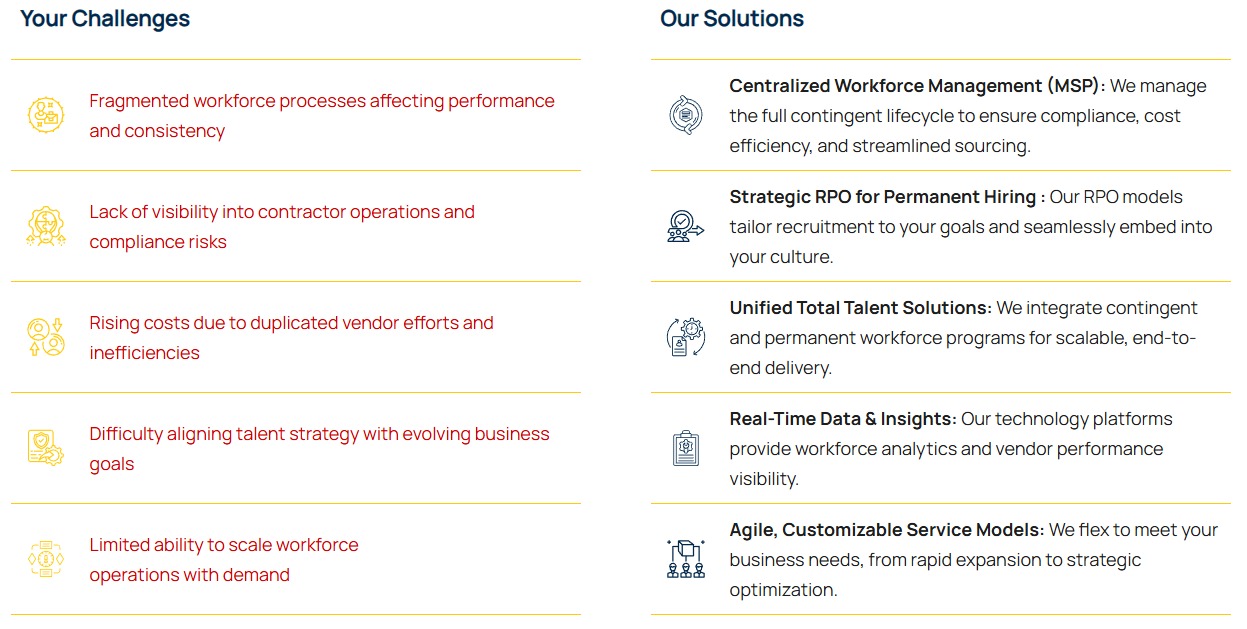Image resolution: width=1247 pixels, height=629 pixels.
Task: Click Agile, Customizable Service Models title
Action: tap(886, 530)
